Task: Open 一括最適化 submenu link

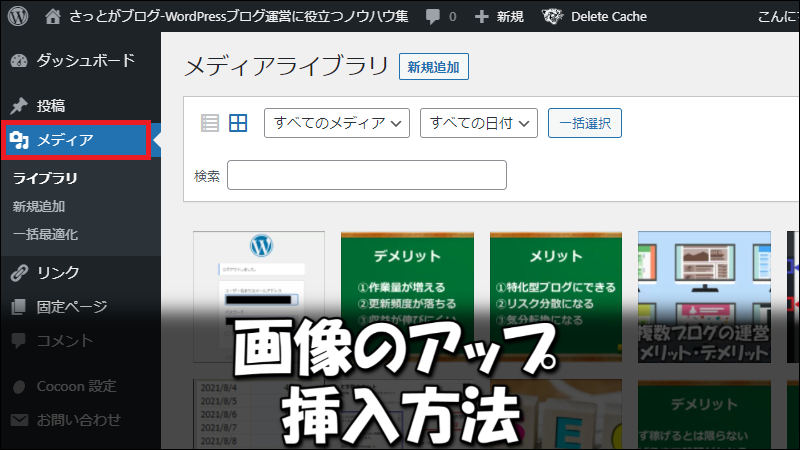Action: [x=45, y=235]
